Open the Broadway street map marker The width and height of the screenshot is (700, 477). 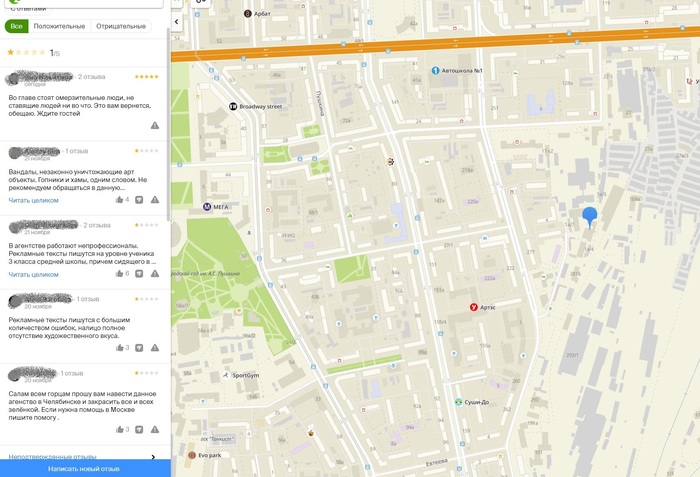233,106
